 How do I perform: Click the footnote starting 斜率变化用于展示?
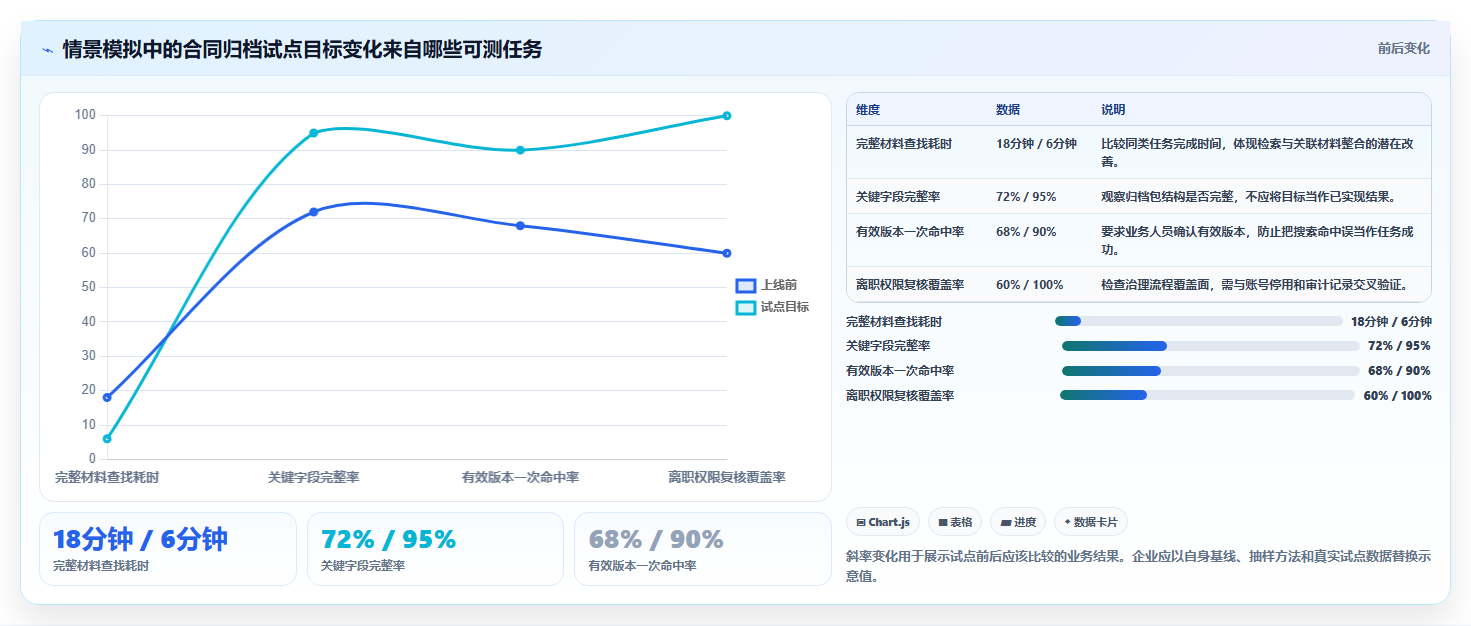coord(1138,566)
